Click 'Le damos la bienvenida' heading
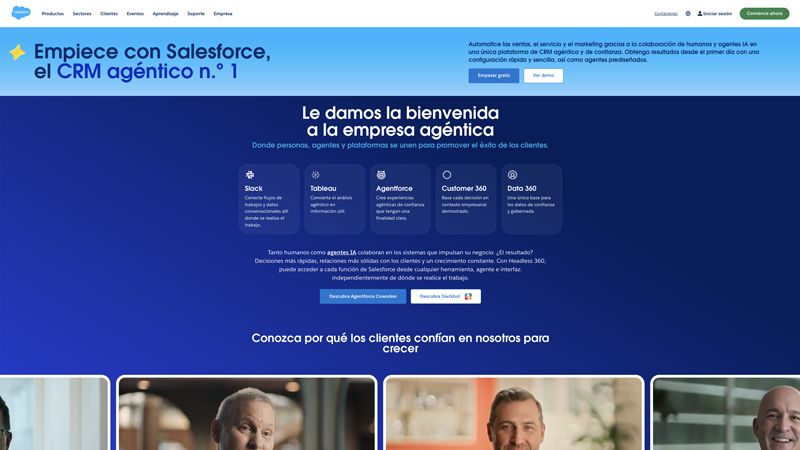The image size is (800, 450). (400, 121)
